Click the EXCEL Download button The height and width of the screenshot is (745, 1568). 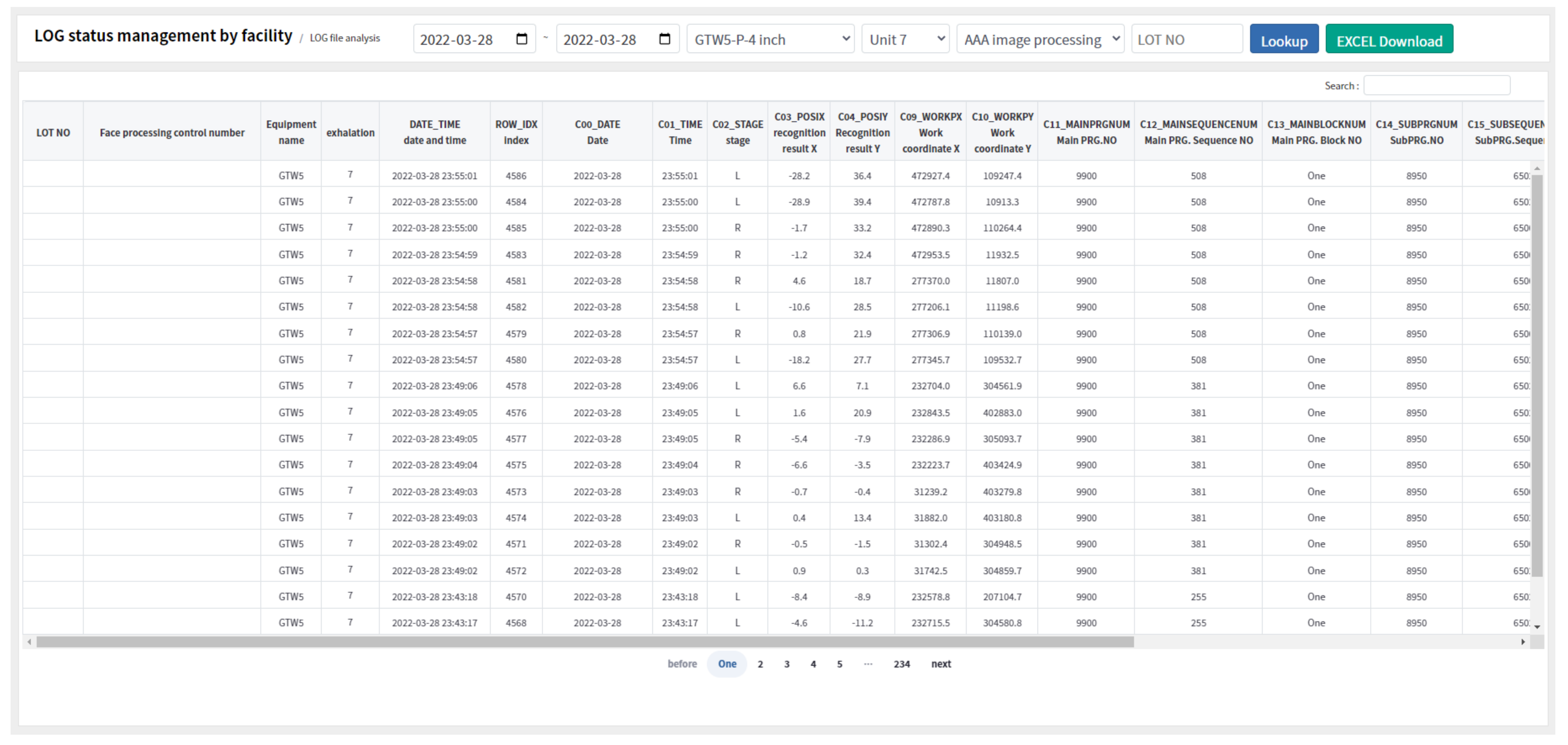click(1389, 40)
